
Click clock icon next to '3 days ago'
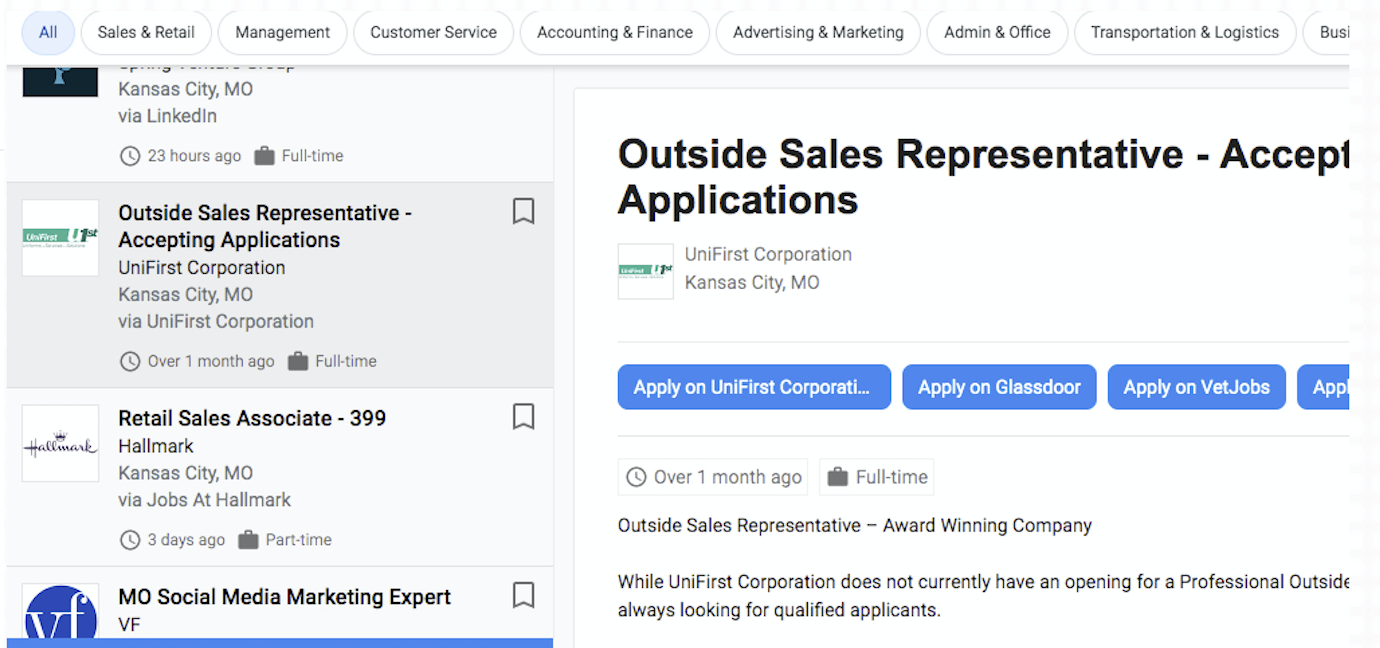pyautogui.click(x=130, y=540)
